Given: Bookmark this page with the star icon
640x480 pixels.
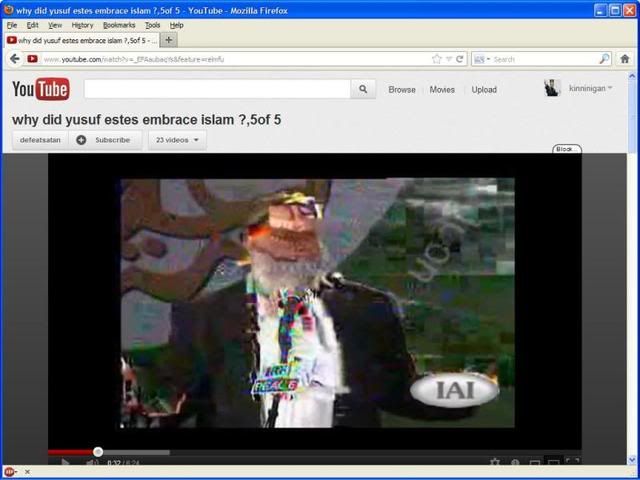Looking at the screenshot, I should [x=437, y=59].
